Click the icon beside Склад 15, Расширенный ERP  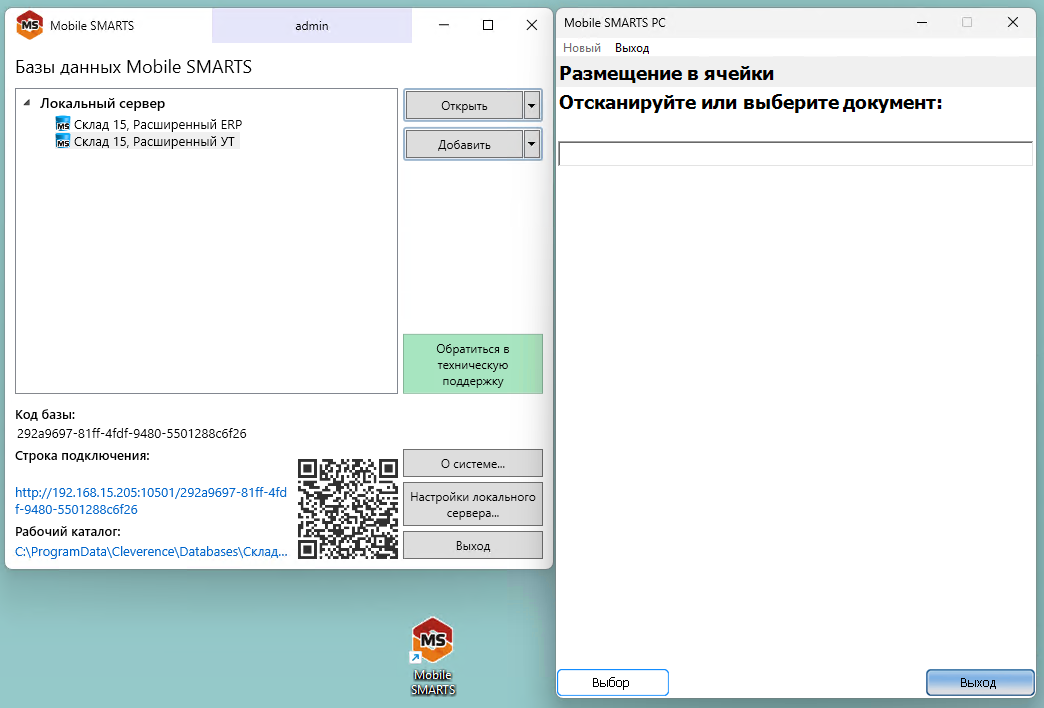[x=63, y=125]
